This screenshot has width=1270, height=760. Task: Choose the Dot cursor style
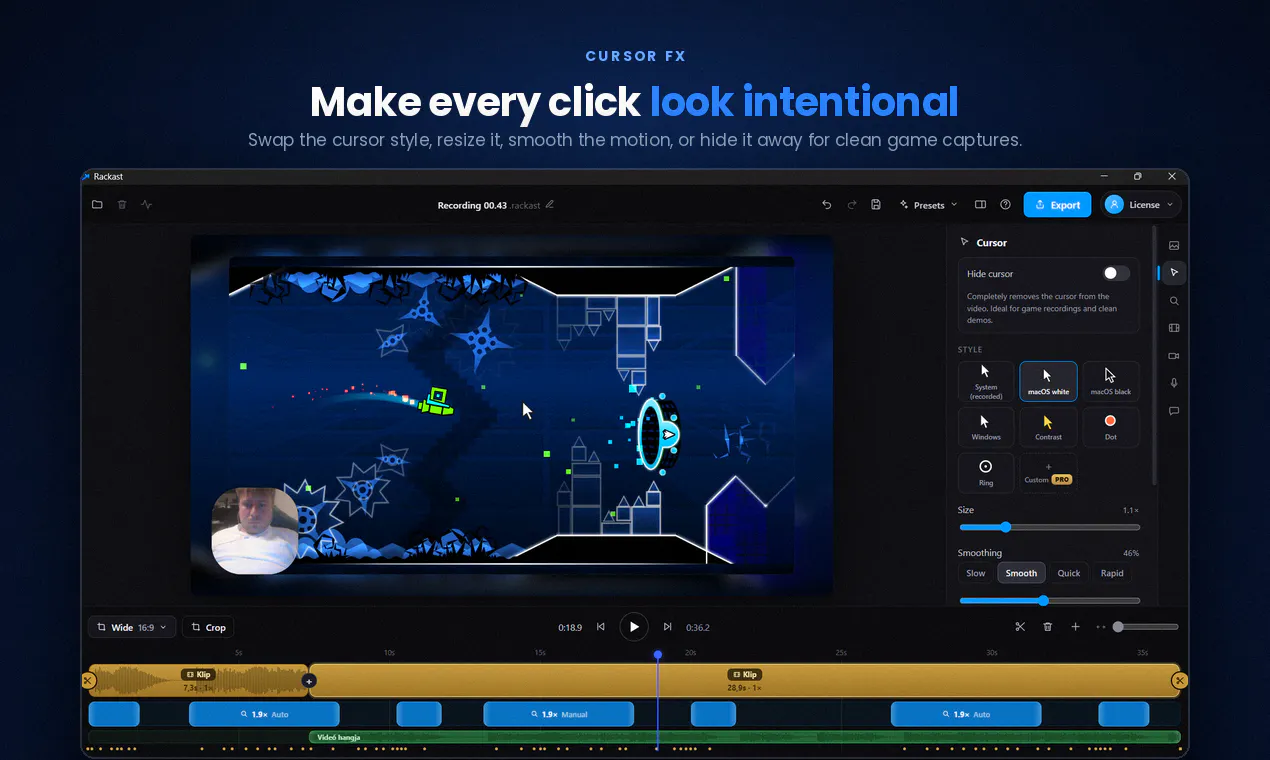(x=1110, y=427)
